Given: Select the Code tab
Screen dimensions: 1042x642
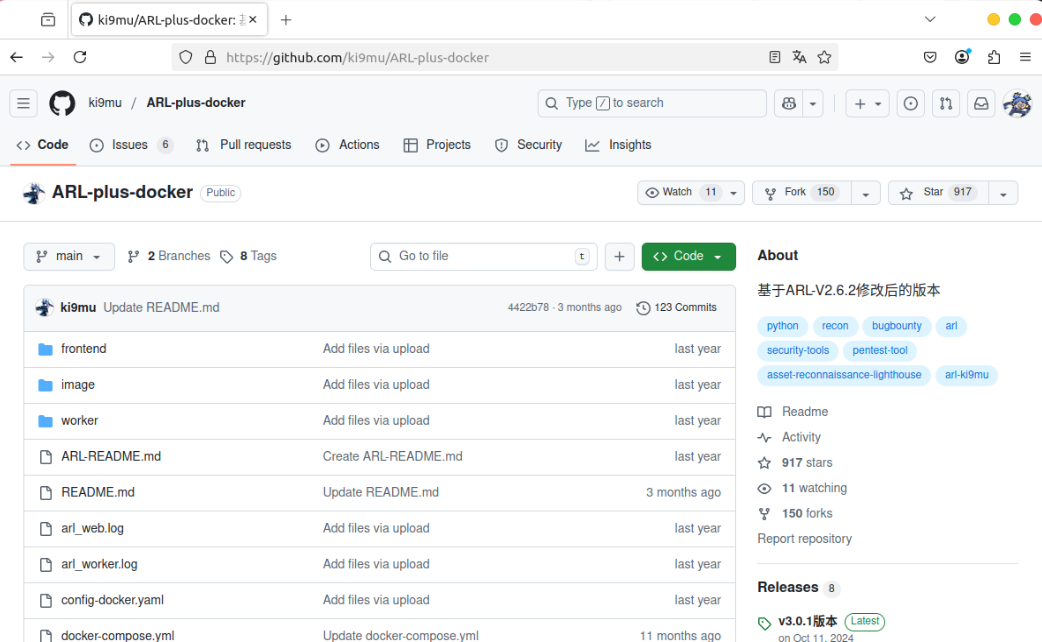Looking at the screenshot, I should point(43,145).
